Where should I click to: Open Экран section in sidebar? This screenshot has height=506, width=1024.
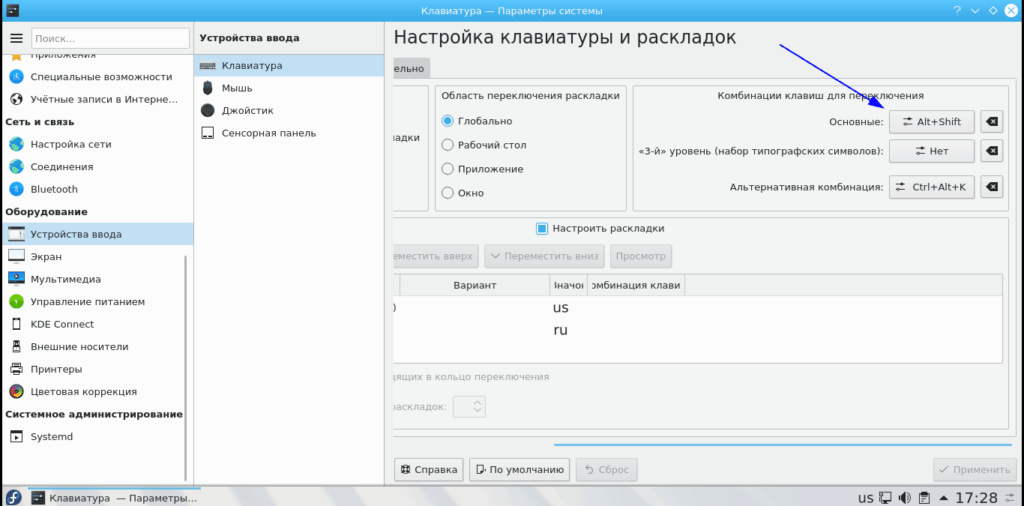click(x=46, y=257)
